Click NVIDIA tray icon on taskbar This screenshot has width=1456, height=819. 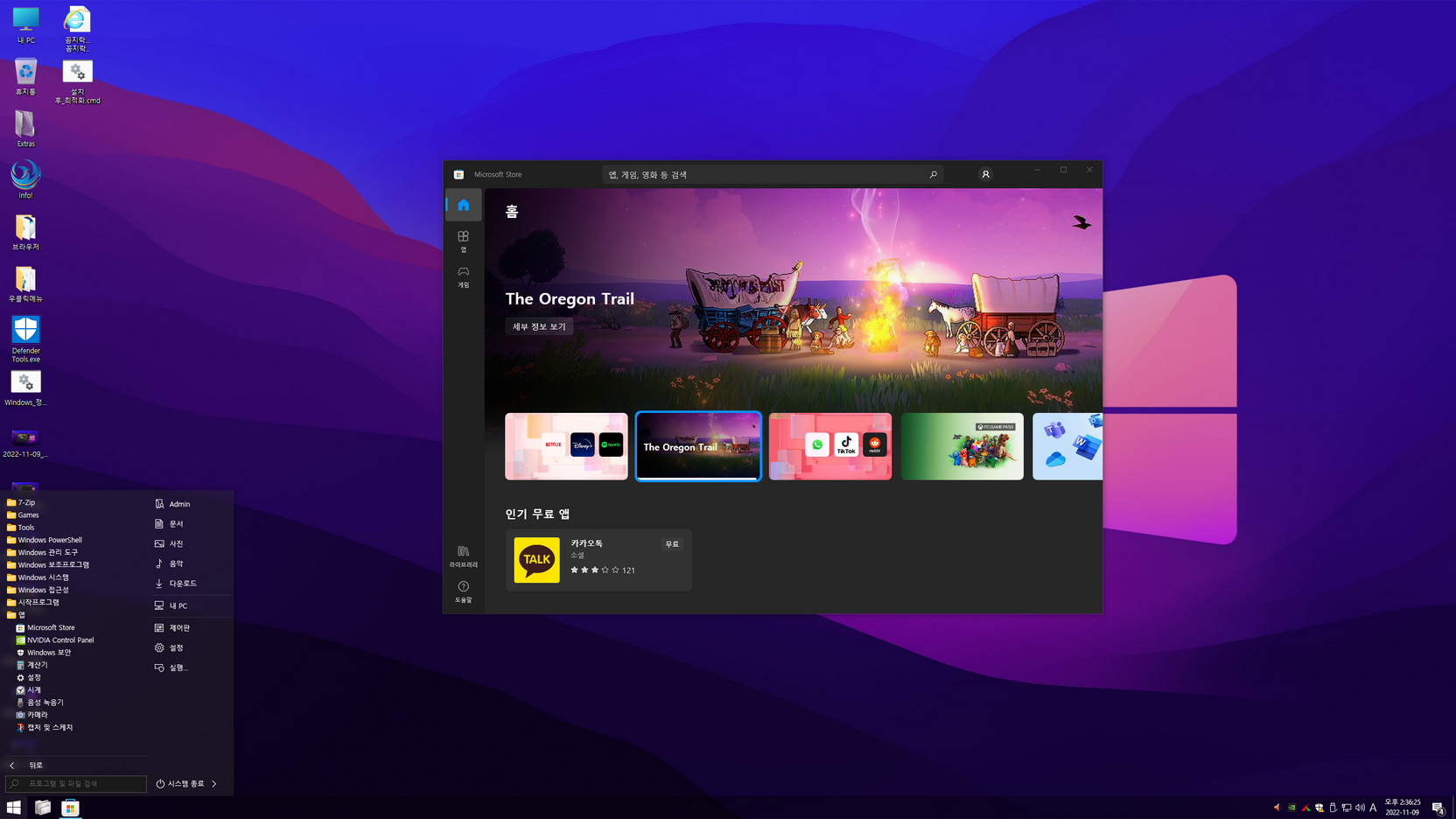tap(1291, 808)
